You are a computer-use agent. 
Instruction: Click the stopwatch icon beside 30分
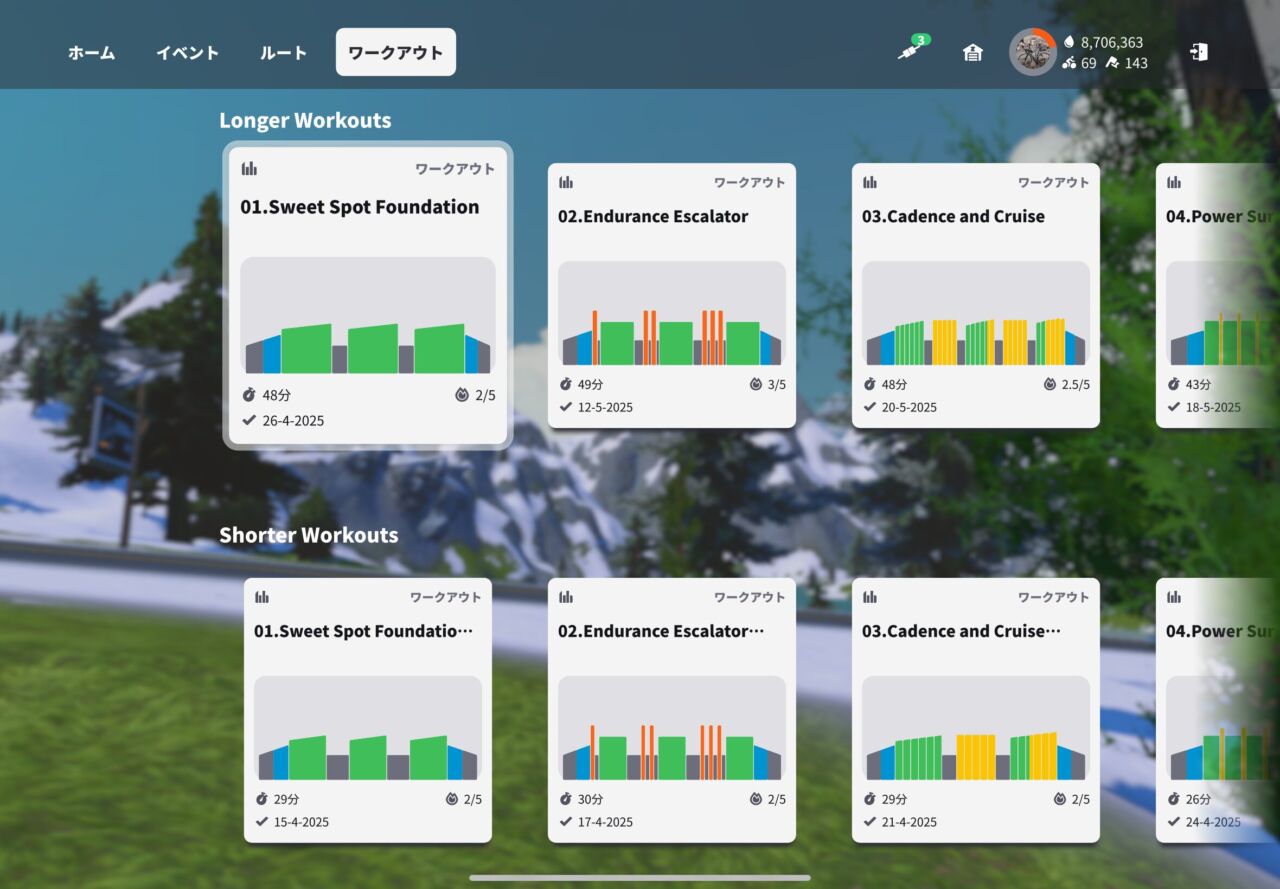566,799
